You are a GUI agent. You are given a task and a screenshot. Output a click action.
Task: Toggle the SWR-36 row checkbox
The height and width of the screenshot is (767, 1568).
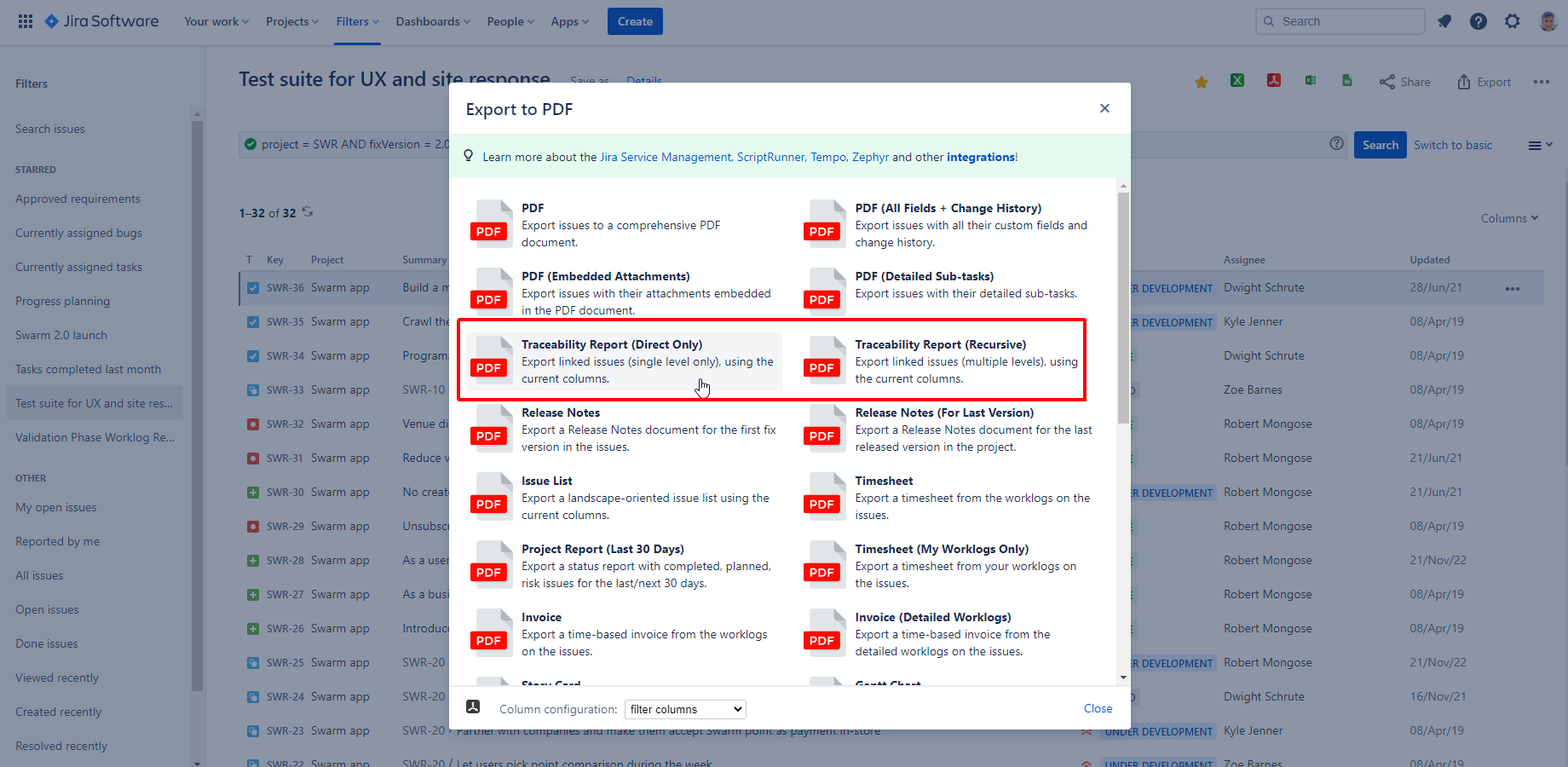253,288
